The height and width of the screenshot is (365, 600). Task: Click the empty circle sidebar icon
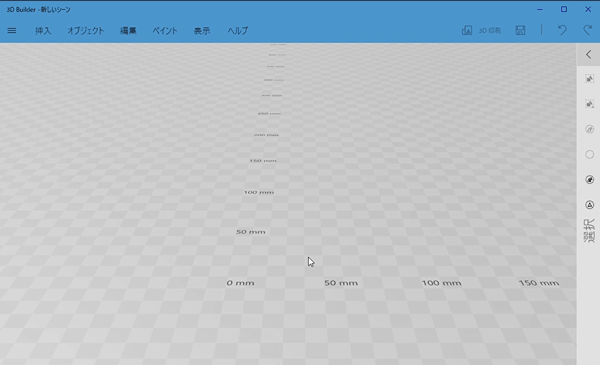coord(589,155)
